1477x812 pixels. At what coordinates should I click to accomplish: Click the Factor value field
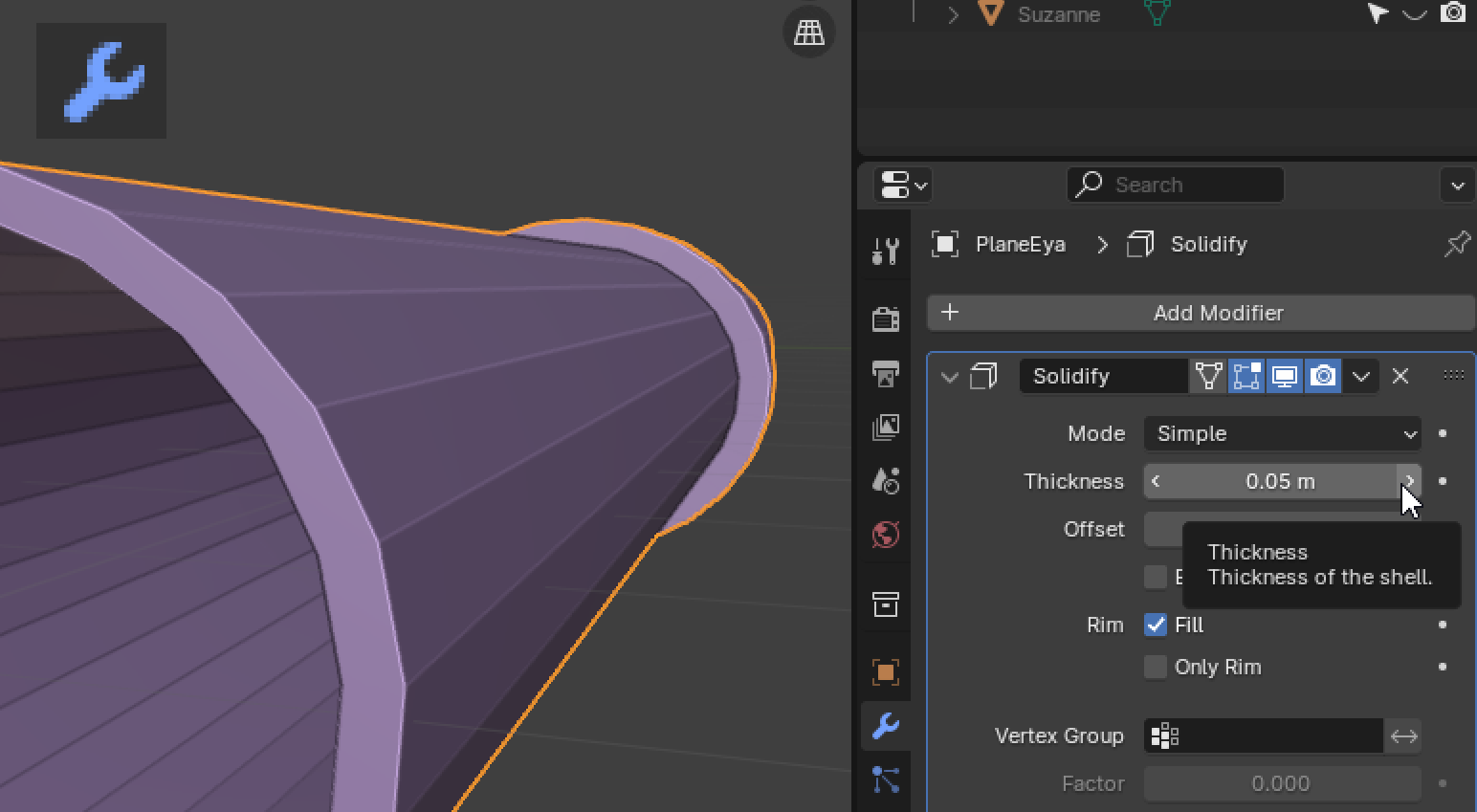coord(1283,783)
